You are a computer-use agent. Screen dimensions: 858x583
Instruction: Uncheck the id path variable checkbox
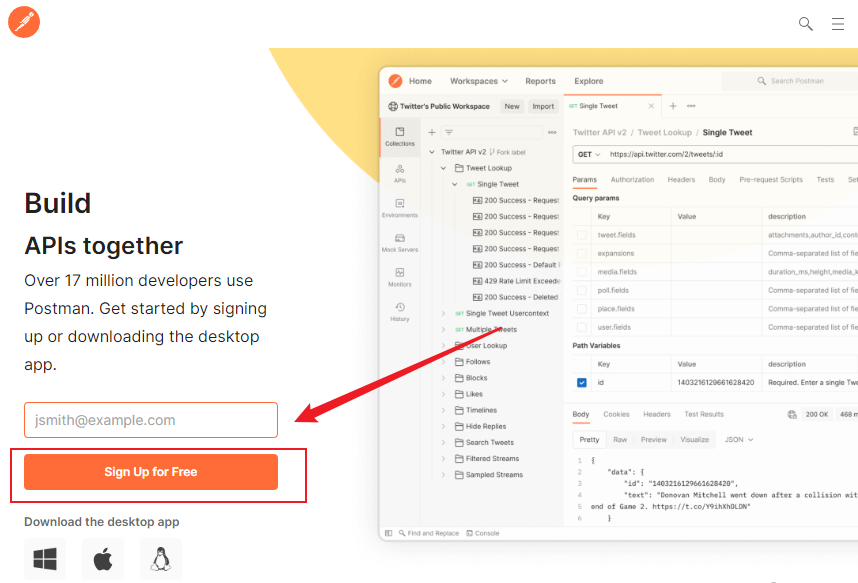[582, 383]
